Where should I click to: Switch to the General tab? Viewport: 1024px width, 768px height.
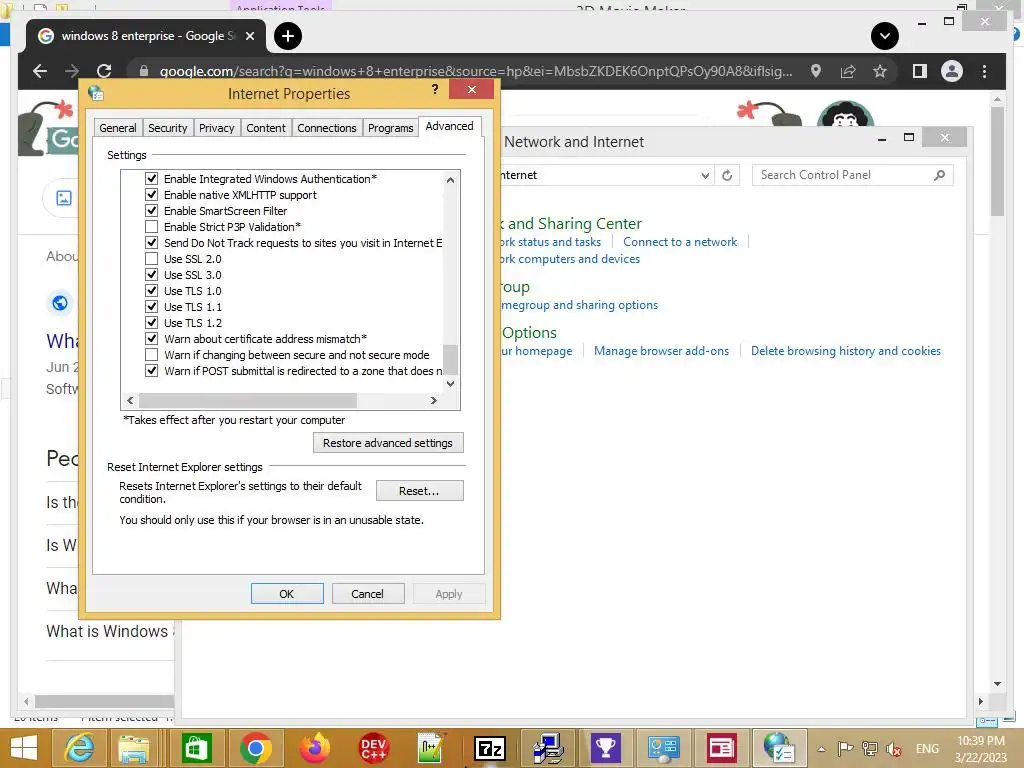click(118, 128)
